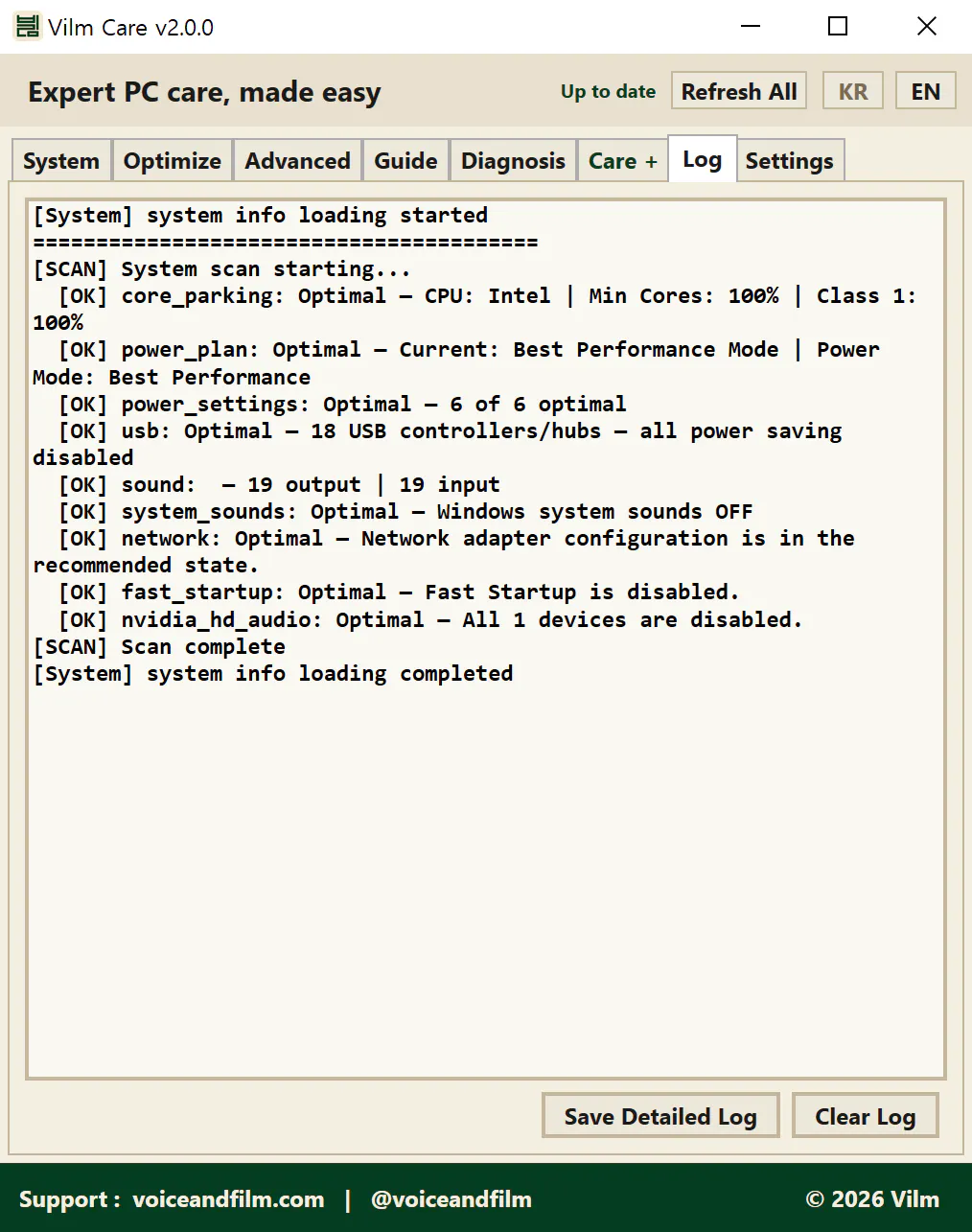
Task: Click the Vilm Care app icon
Action: pos(28,27)
